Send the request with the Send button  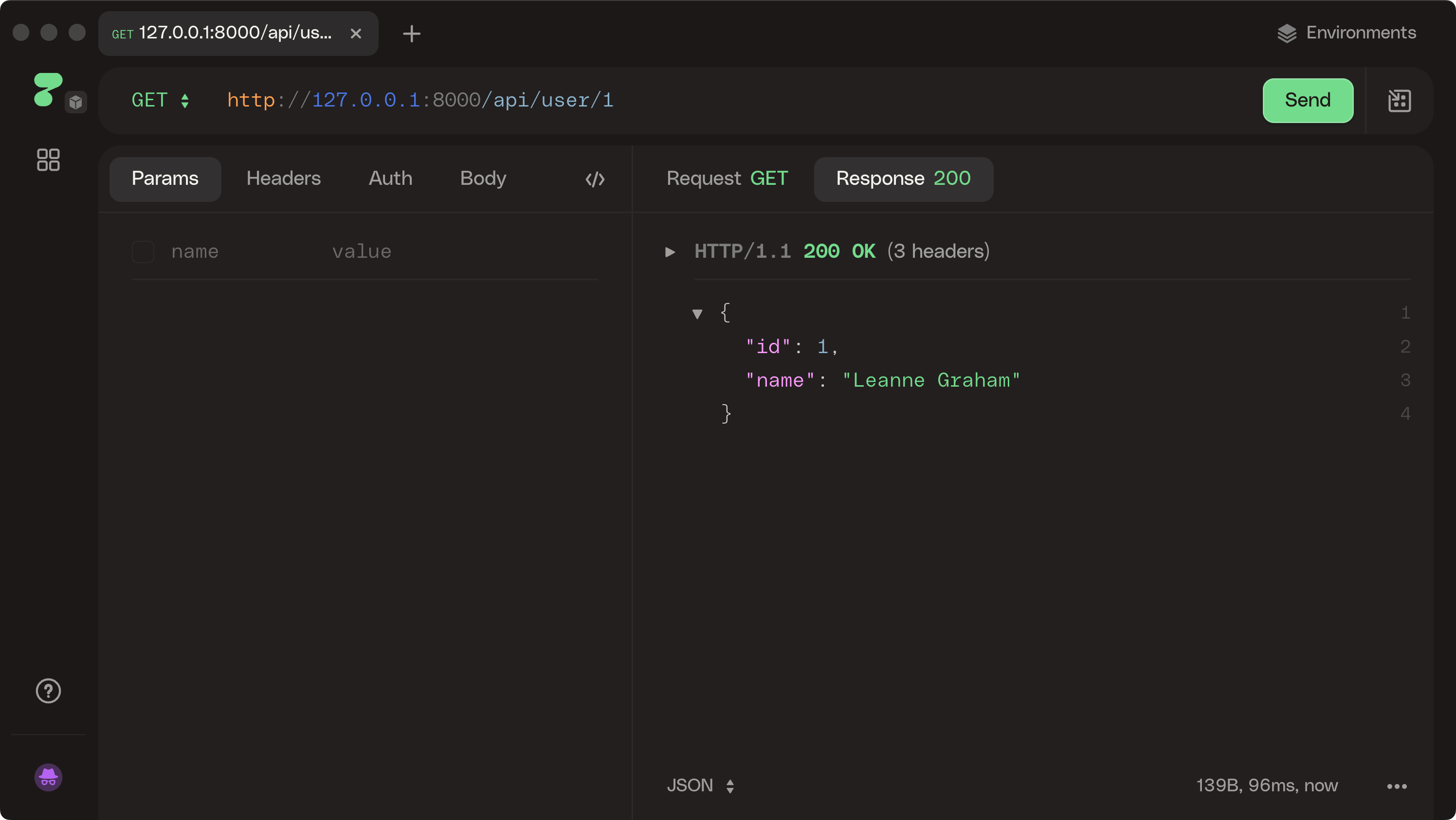[1308, 101]
